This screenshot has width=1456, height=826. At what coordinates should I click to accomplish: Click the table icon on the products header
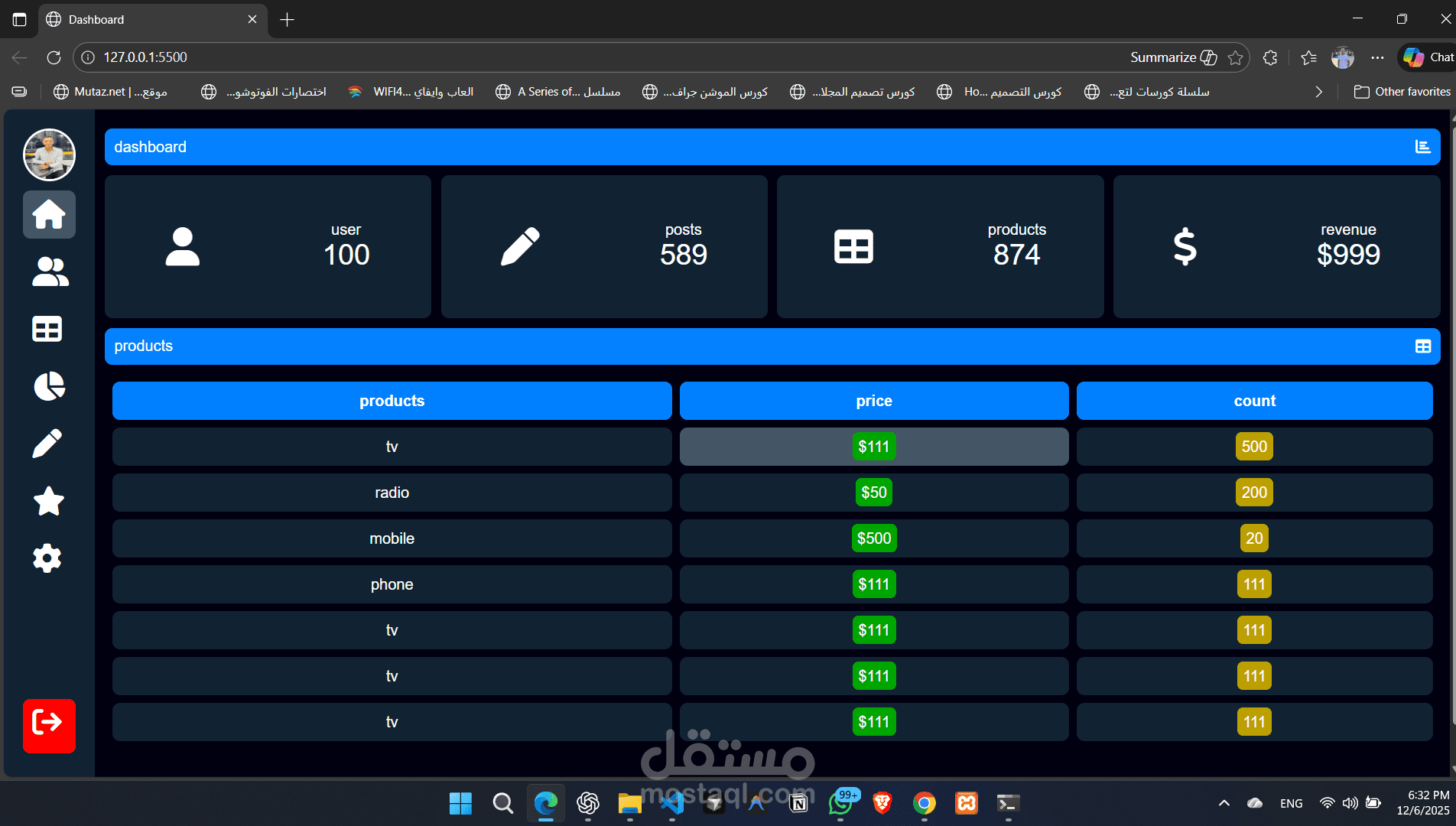point(1422,346)
